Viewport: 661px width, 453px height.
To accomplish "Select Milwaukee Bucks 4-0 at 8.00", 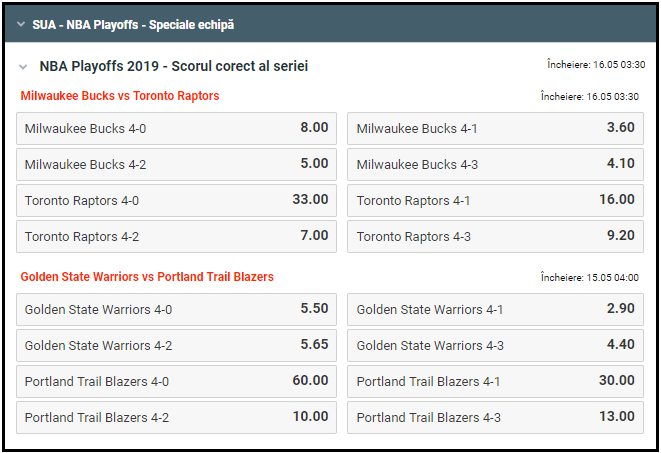I will 177,128.
